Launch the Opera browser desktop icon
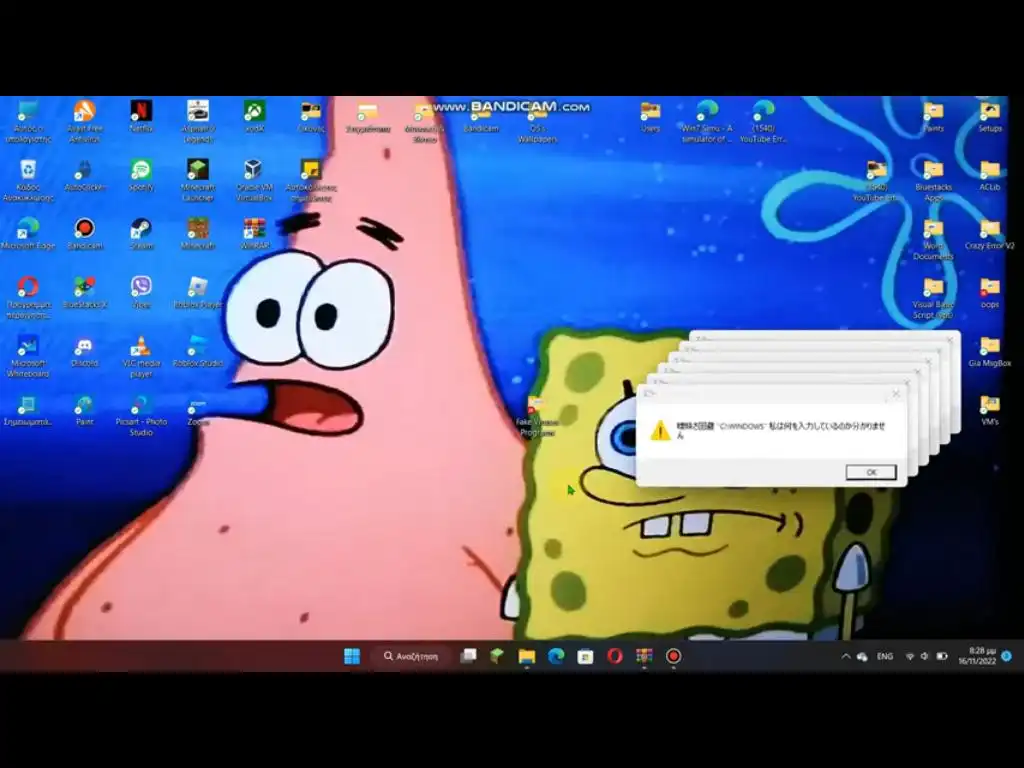 pyautogui.click(x=28, y=297)
